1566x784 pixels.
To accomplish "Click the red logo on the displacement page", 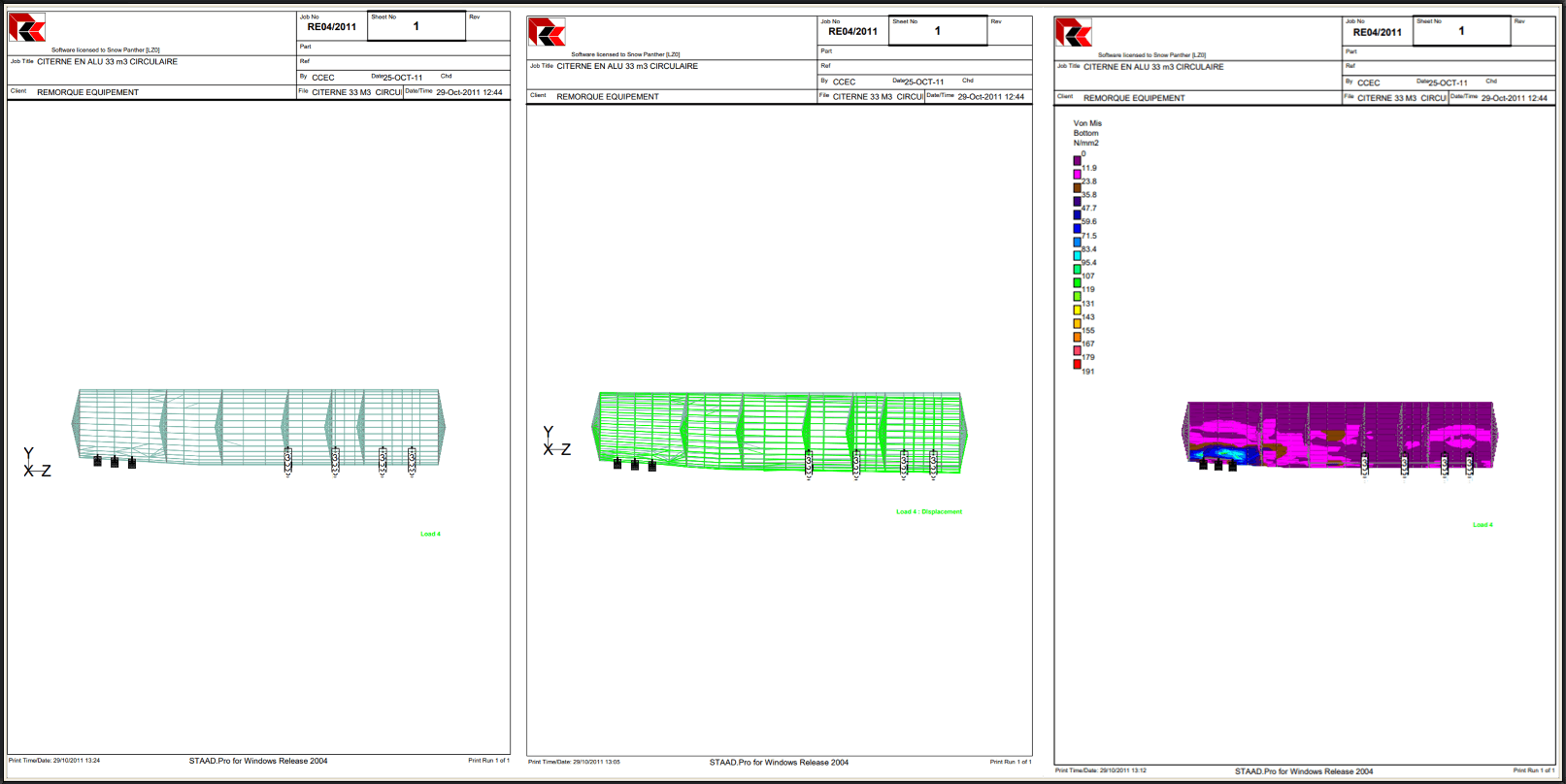I will (547, 32).
